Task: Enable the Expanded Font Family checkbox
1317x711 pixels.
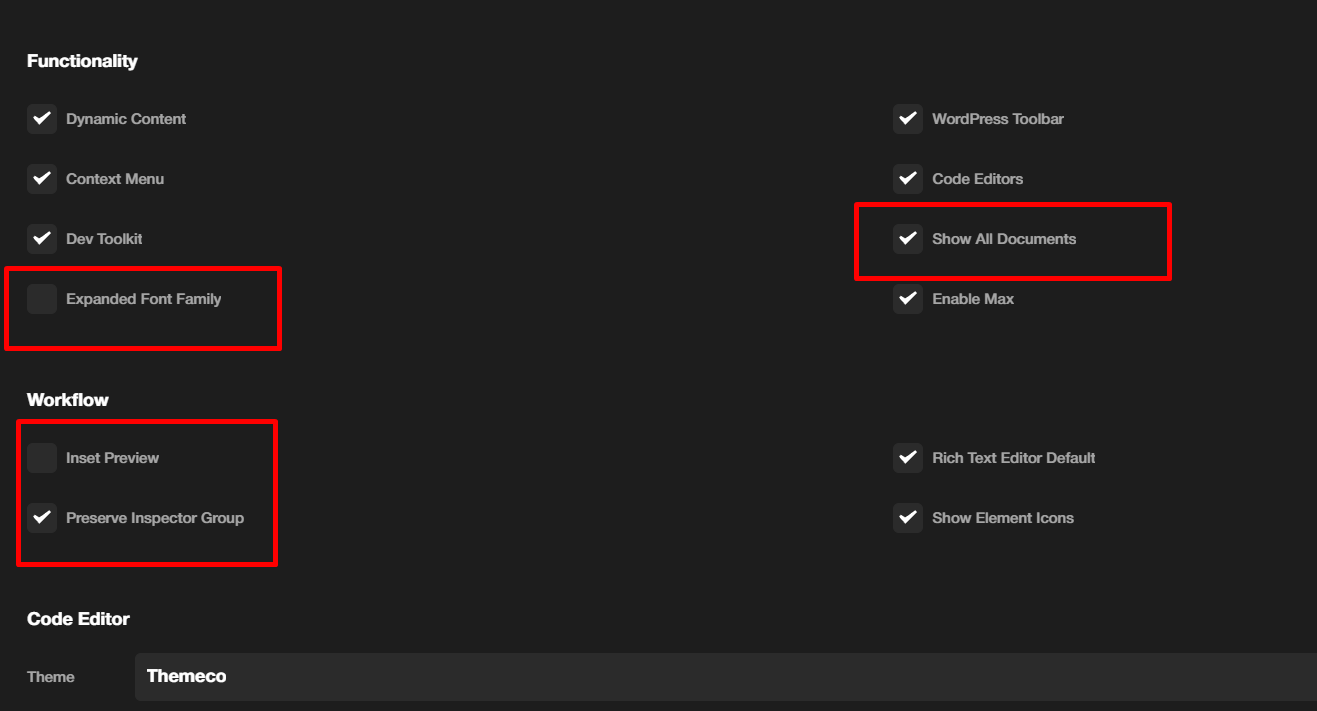Action: [x=42, y=299]
